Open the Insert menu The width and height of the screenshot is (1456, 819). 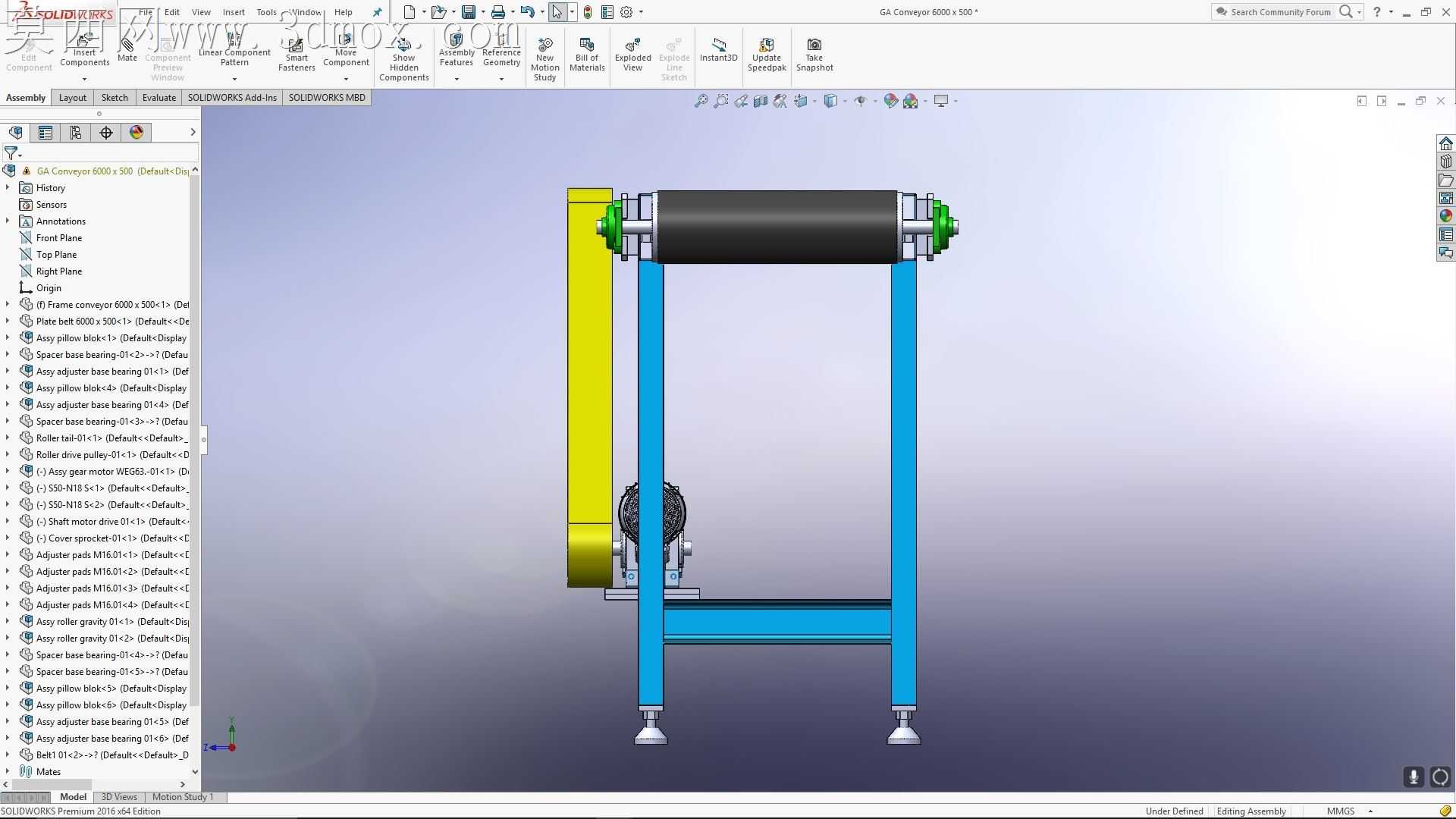tap(234, 12)
